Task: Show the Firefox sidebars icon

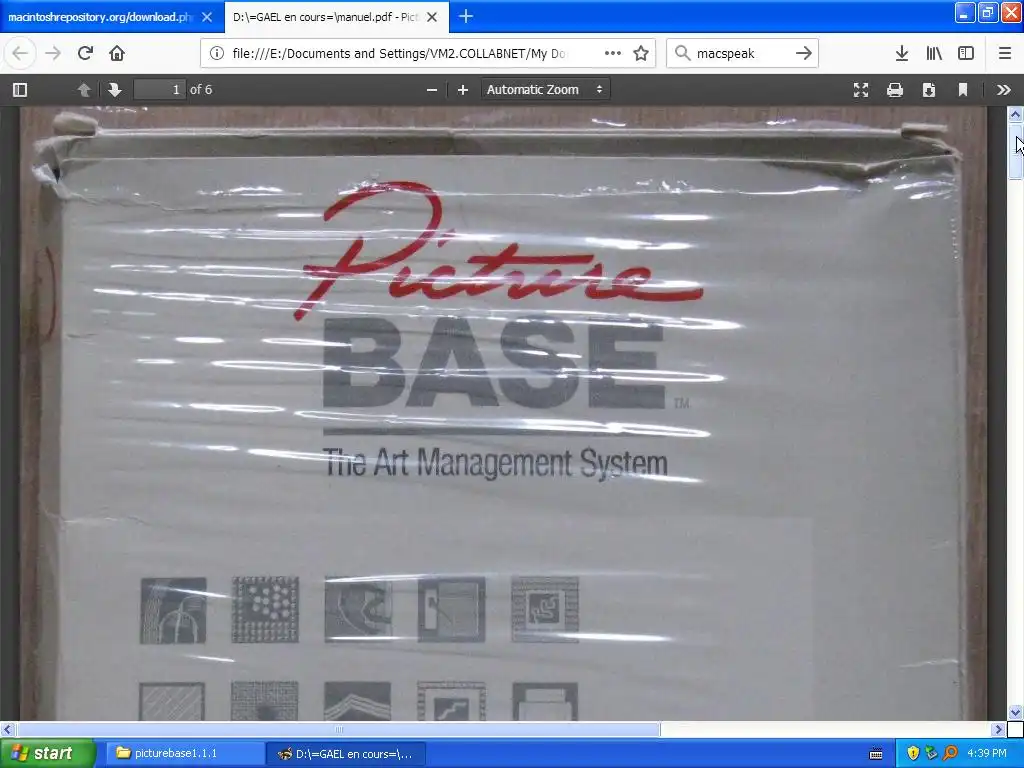Action: coord(966,53)
